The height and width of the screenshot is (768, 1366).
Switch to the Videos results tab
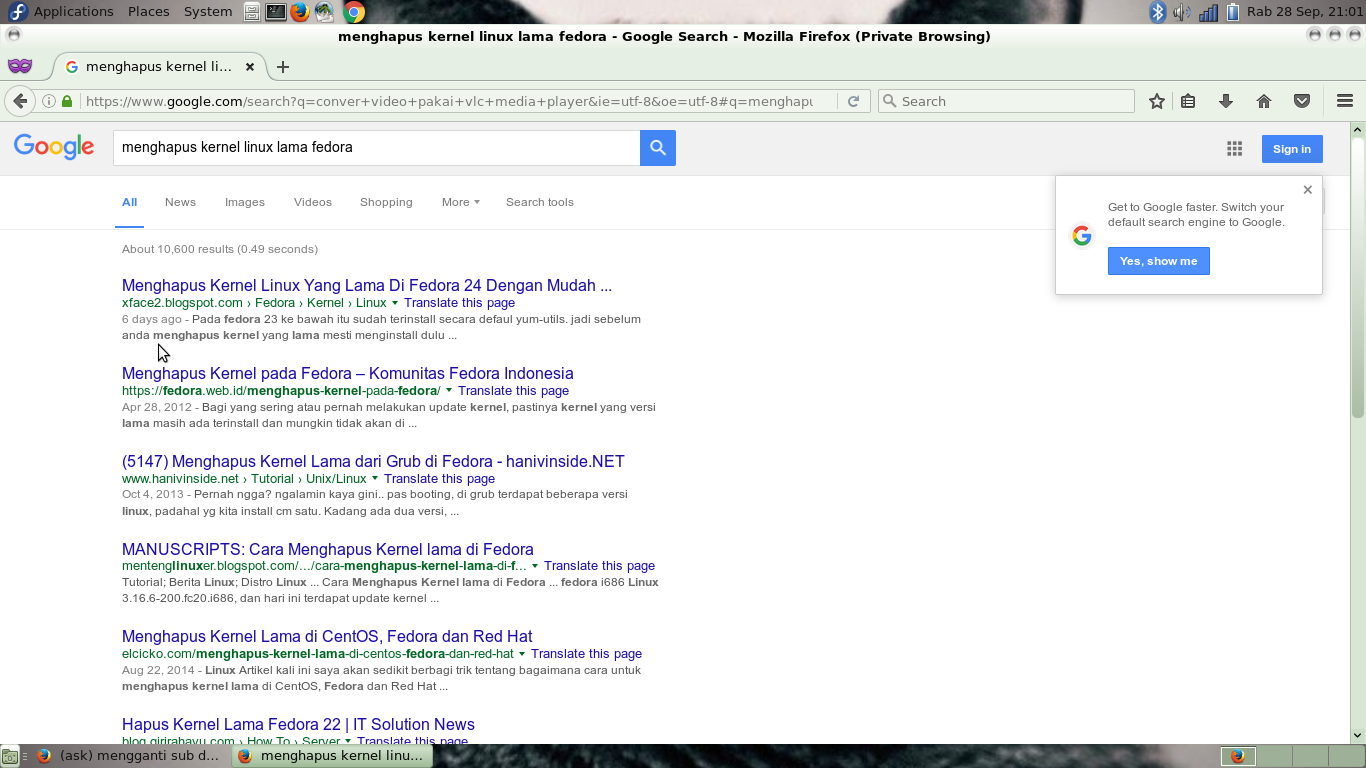point(313,202)
